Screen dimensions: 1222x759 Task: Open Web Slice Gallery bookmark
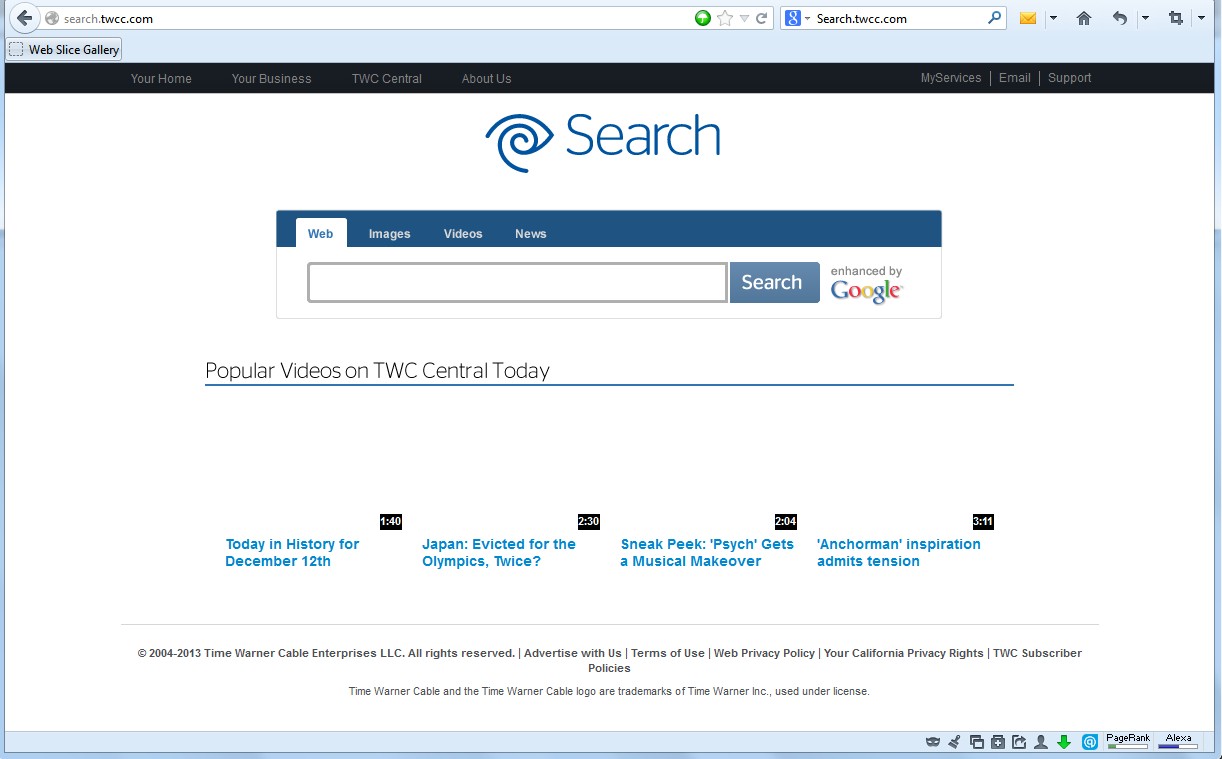coord(64,49)
